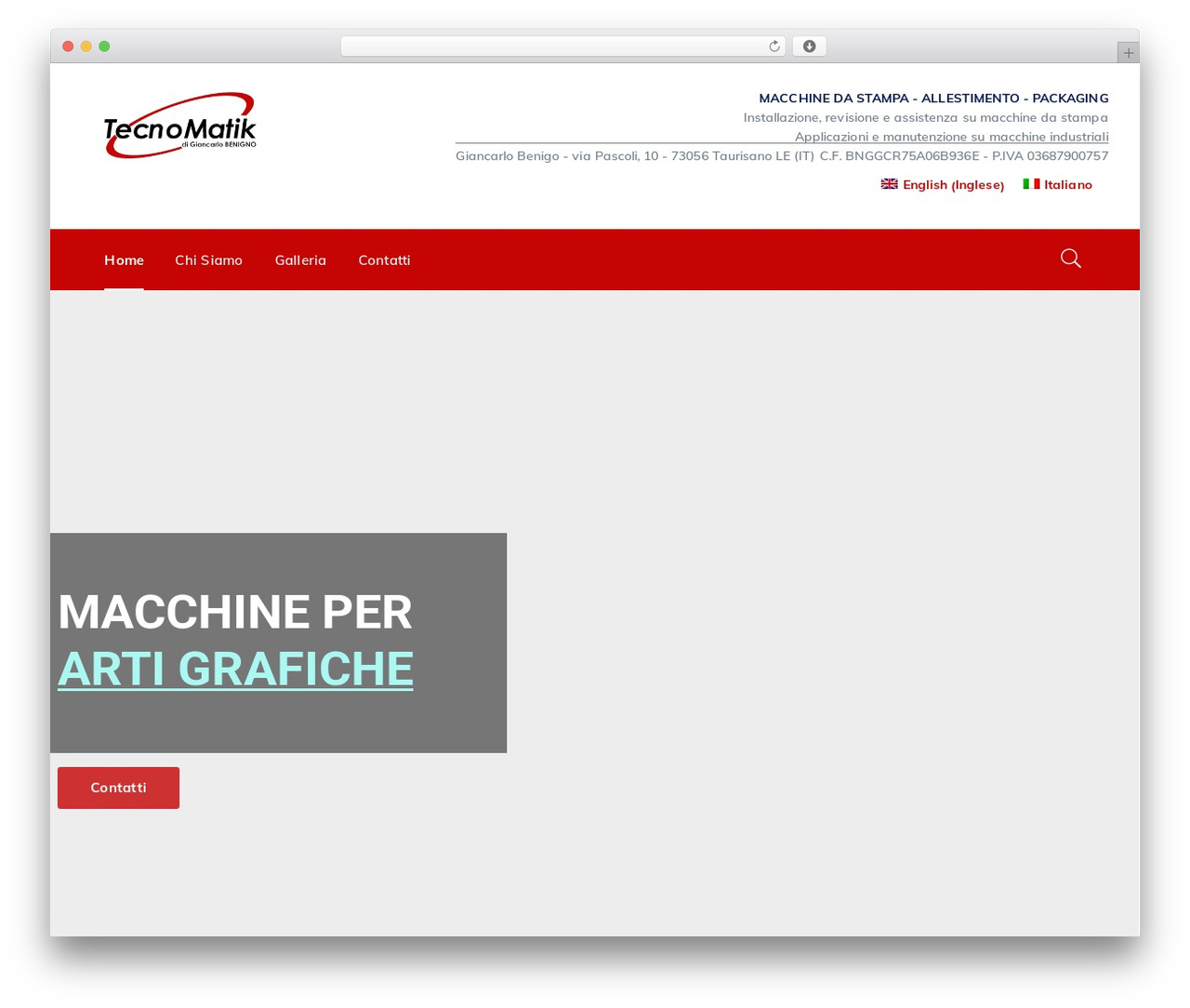The height and width of the screenshot is (1008, 1190).
Task: Click the download arrow icon in browser toolbar
Action: [809, 46]
